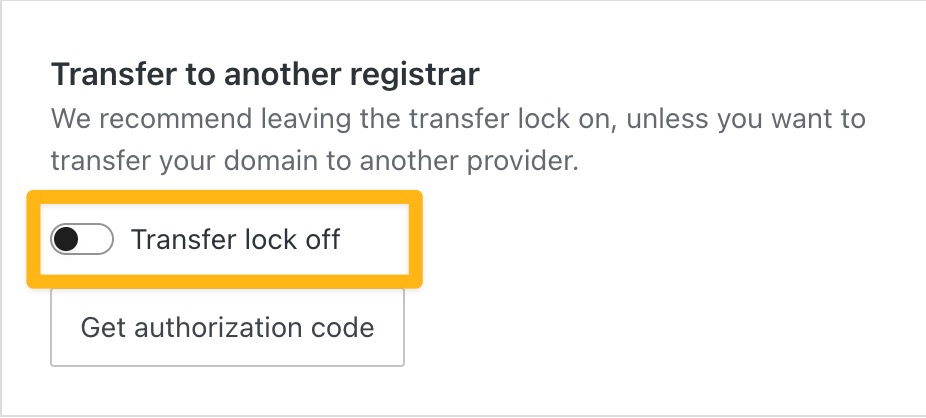The image size is (926, 418).
Task: Click the Get authorization code button
Action: (x=227, y=327)
